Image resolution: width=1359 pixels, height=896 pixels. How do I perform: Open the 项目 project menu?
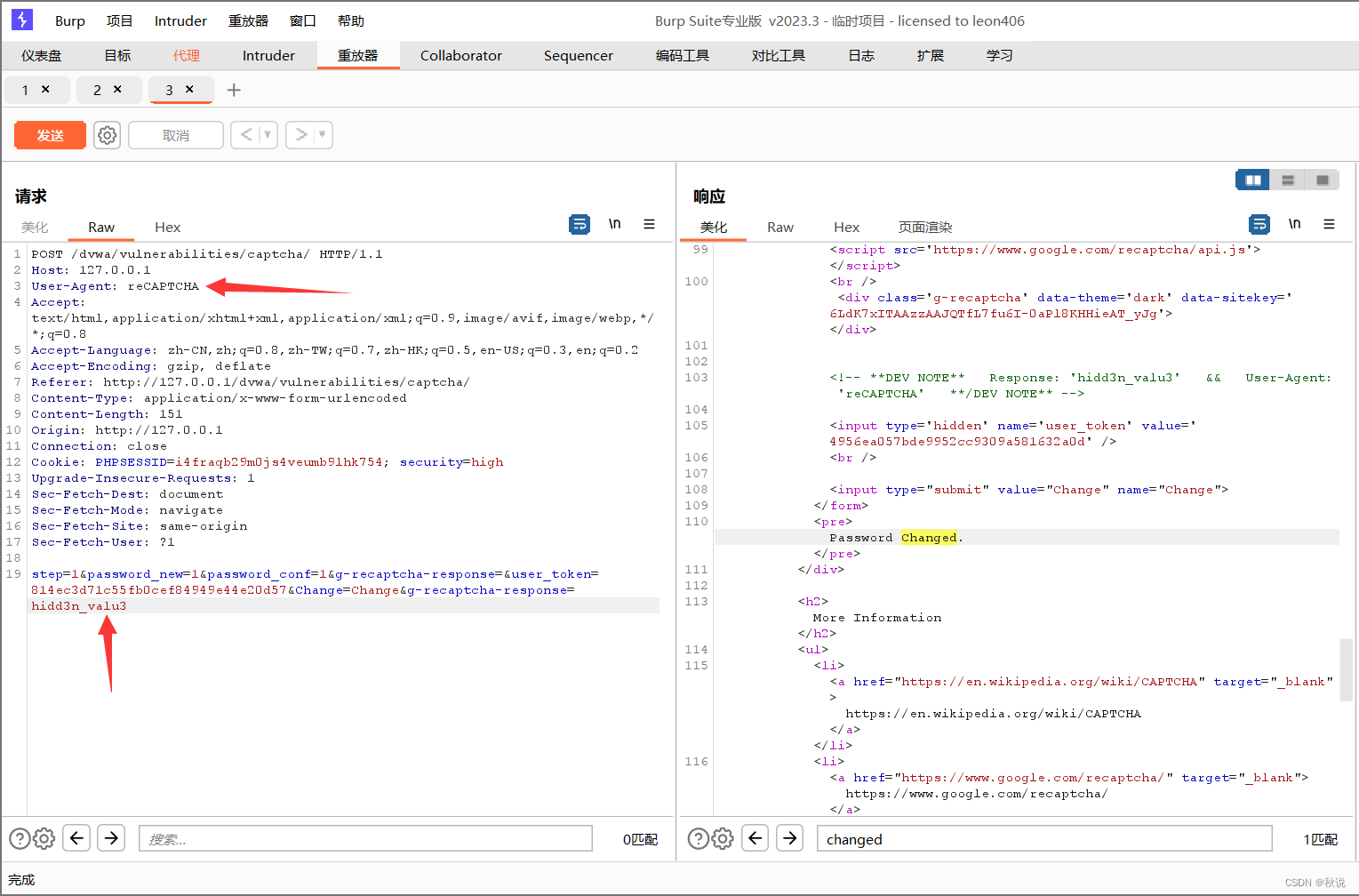[x=119, y=20]
